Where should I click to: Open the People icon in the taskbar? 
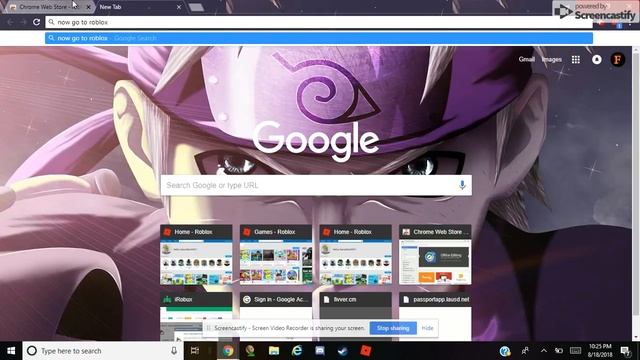pyautogui.click(x=525, y=351)
